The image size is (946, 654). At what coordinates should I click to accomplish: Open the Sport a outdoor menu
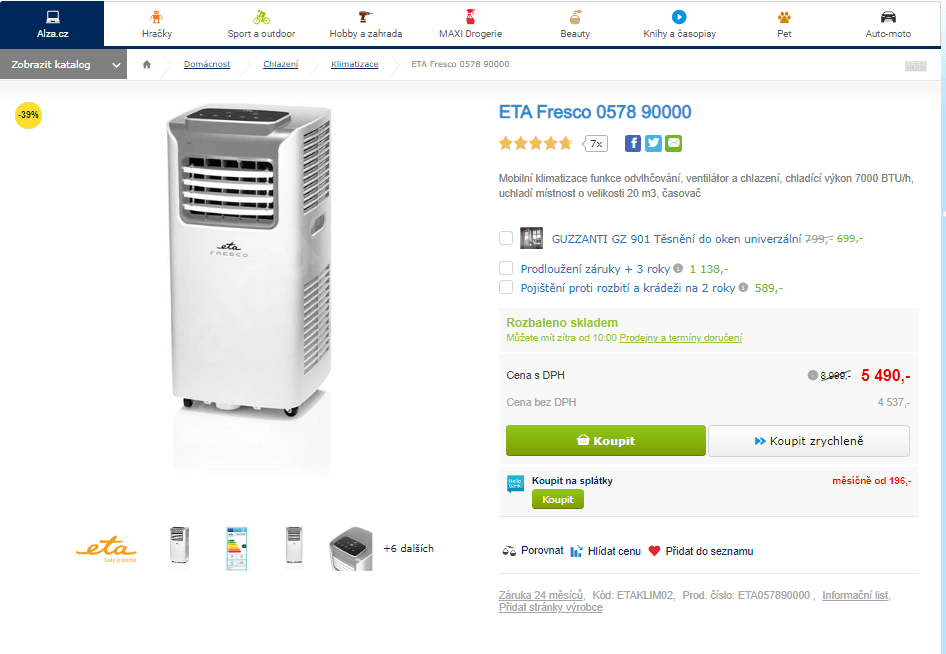[x=261, y=25]
